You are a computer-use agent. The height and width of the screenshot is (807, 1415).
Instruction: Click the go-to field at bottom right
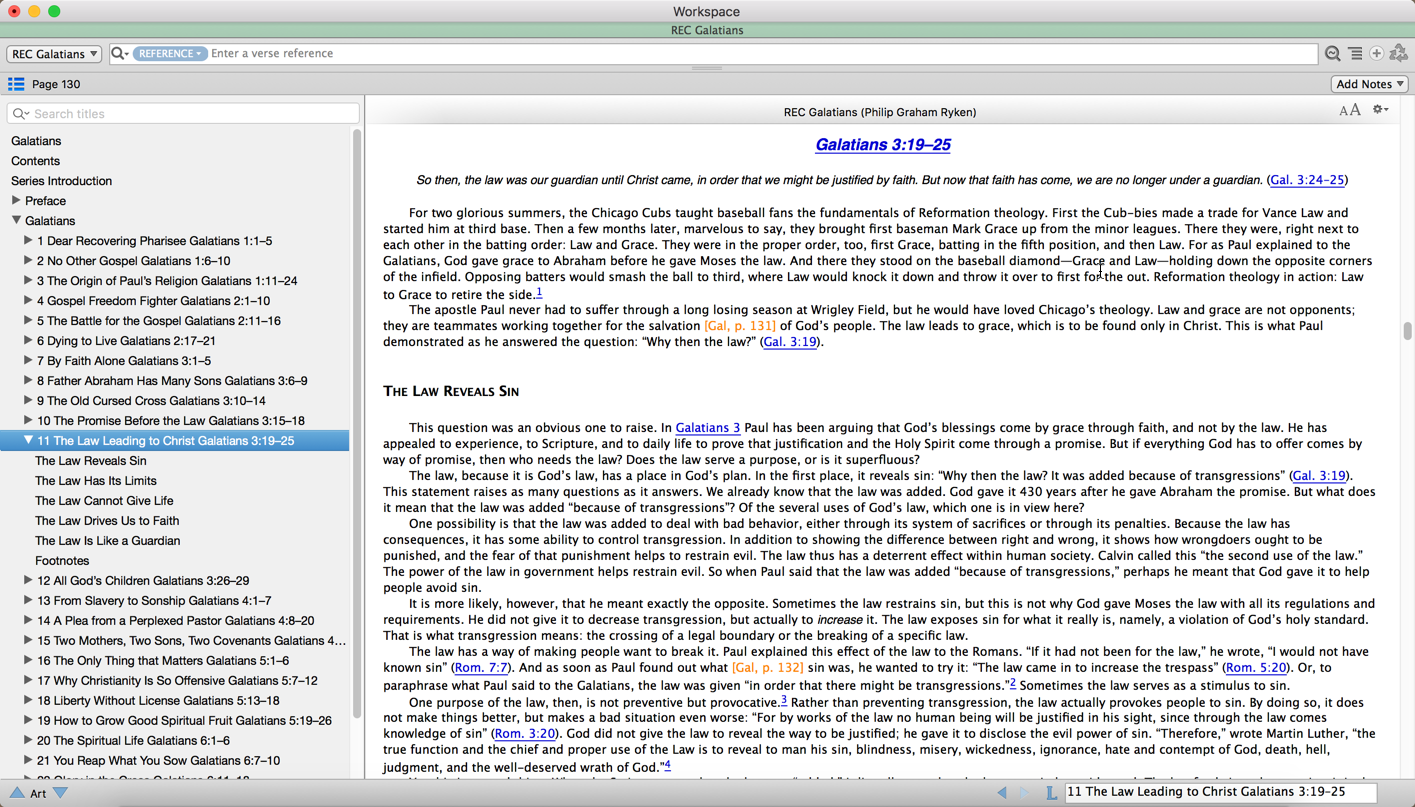tap(1220, 792)
